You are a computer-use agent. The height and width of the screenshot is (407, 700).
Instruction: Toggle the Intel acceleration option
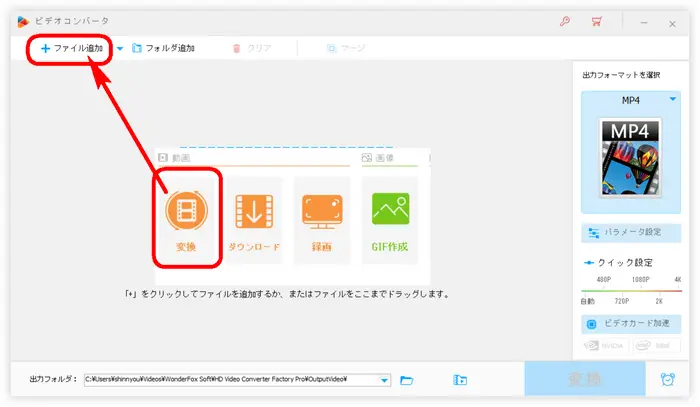[x=658, y=346]
